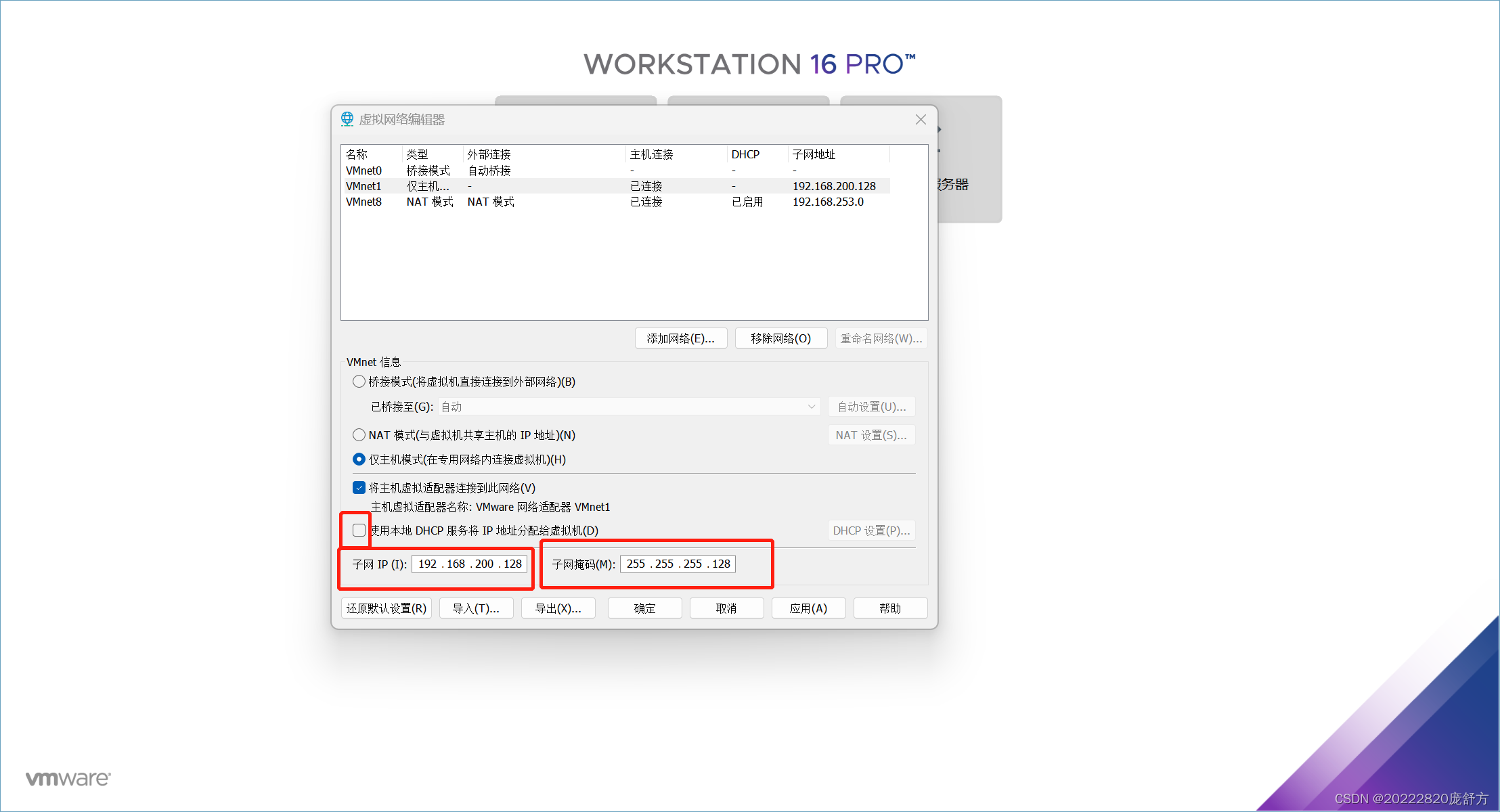Click the globe icon in dialog title
The width and height of the screenshot is (1500, 812).
pyautogui.click(x=347, y=119)
